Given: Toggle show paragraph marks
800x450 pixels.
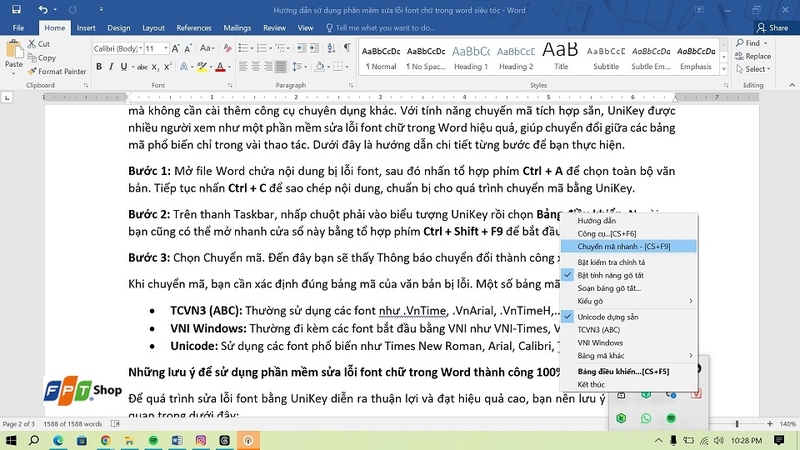Looking at the screenshot, I should click(x=347, y=48).
